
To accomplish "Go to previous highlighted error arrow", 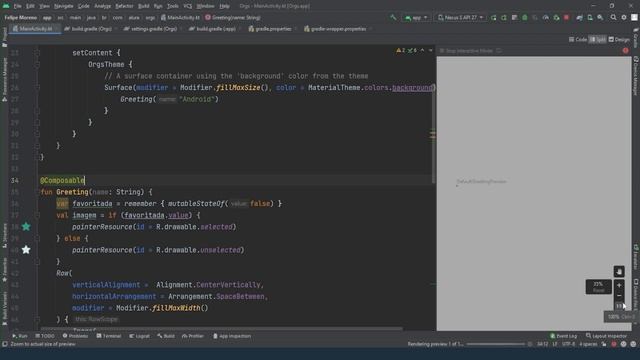I will pyautogui.click(x=422, y=50).
